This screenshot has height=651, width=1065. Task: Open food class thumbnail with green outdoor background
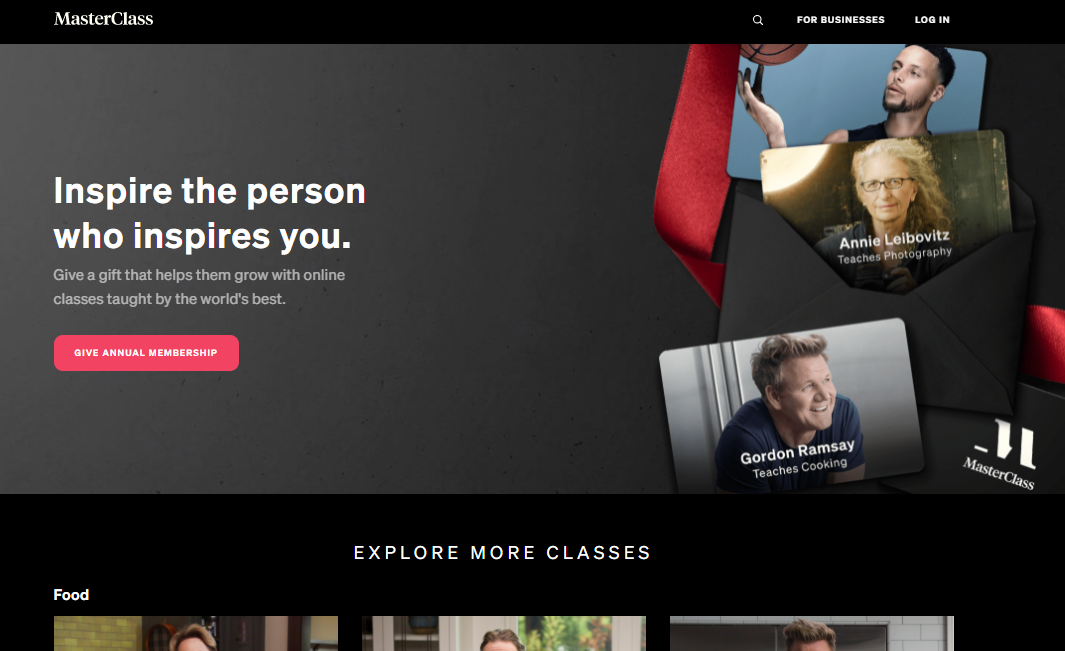[x=503, y=633]
